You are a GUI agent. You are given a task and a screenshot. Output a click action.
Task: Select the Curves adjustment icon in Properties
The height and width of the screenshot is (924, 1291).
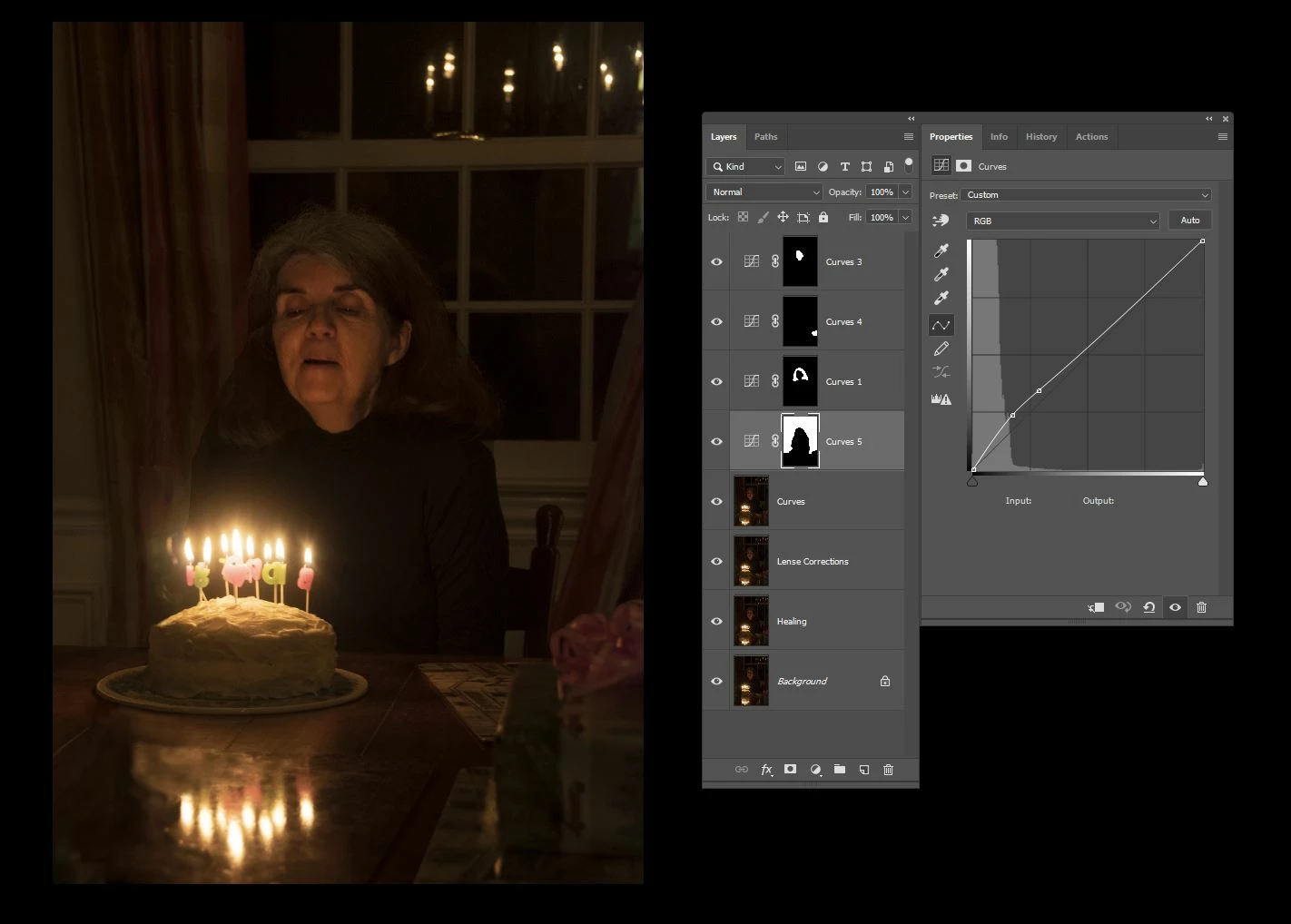point(941,165)
